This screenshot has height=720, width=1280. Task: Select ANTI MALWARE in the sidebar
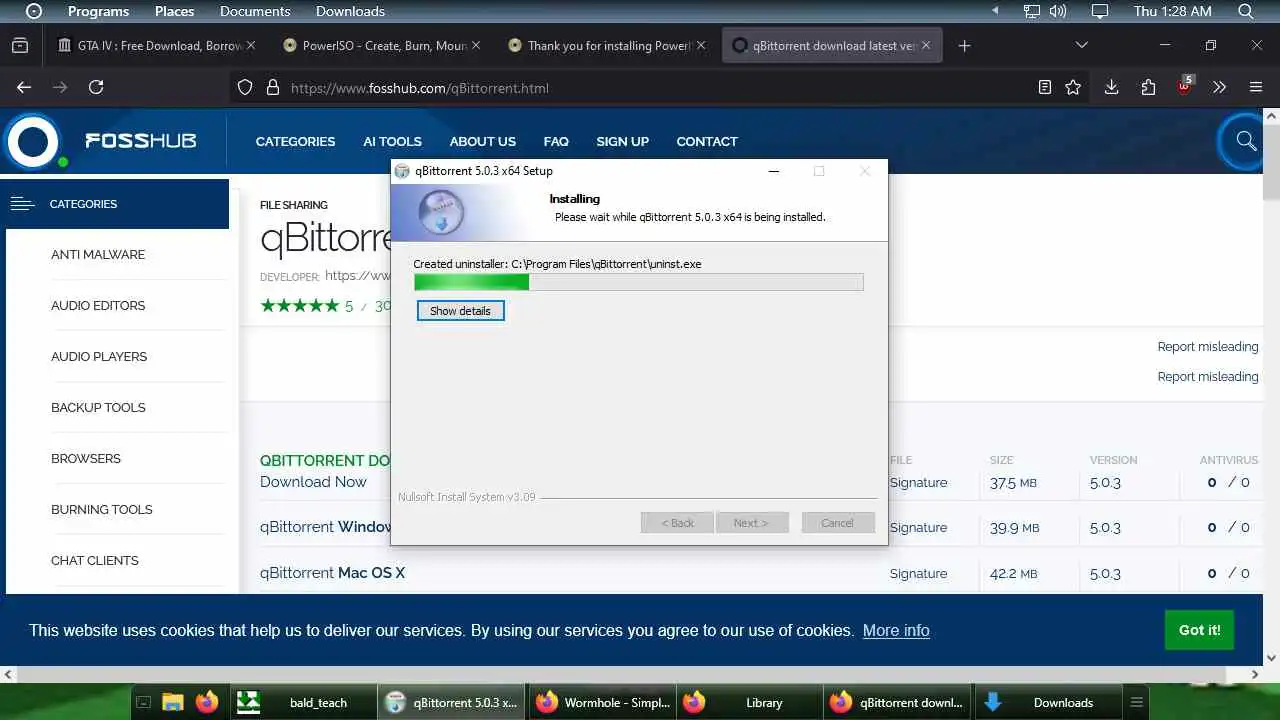click(x=98, y=254)
